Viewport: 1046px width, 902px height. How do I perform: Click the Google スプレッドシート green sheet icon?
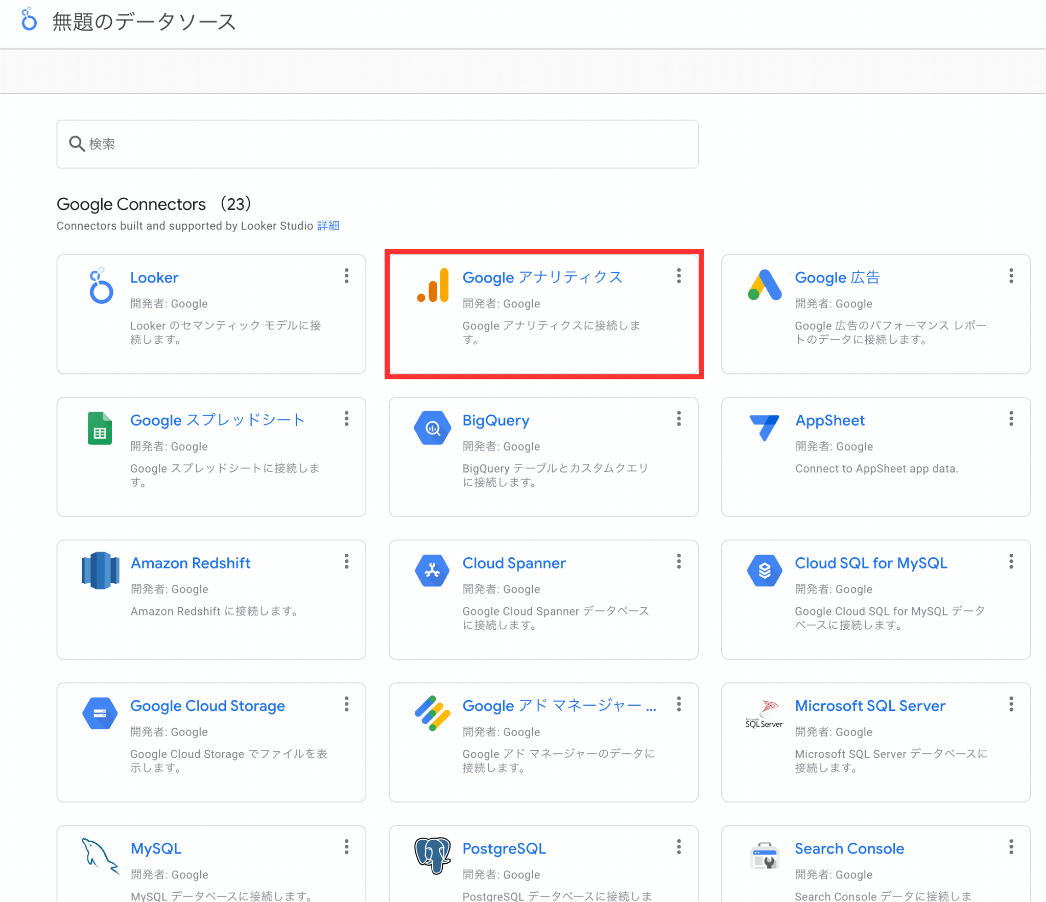(x=100, y=428)
